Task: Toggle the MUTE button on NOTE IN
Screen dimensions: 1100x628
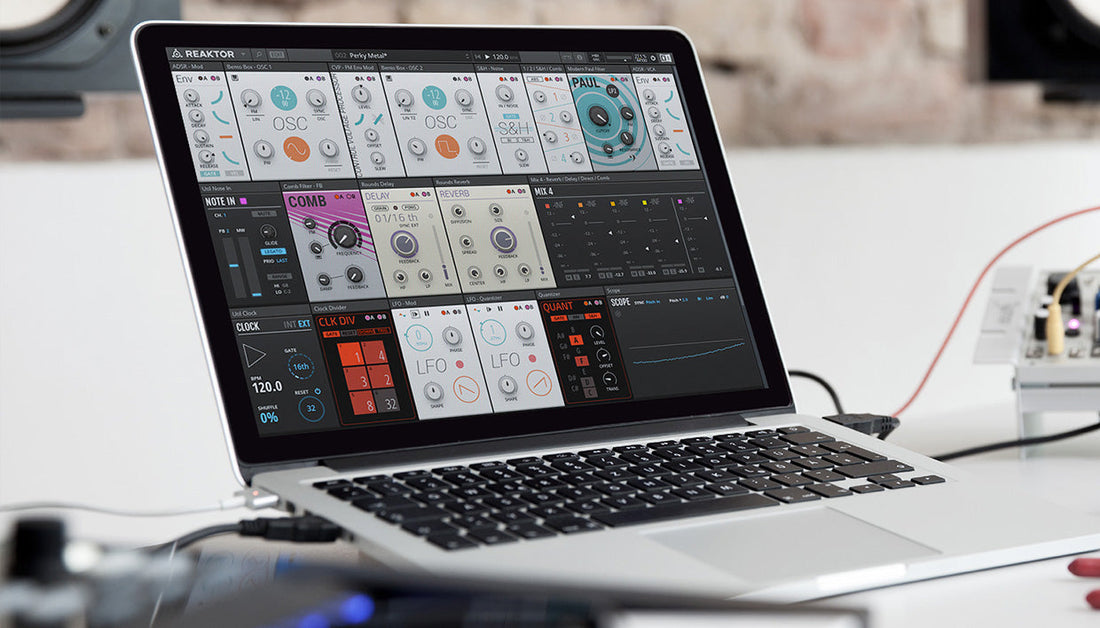Action: pyautogui.click(x=264, y=214)
